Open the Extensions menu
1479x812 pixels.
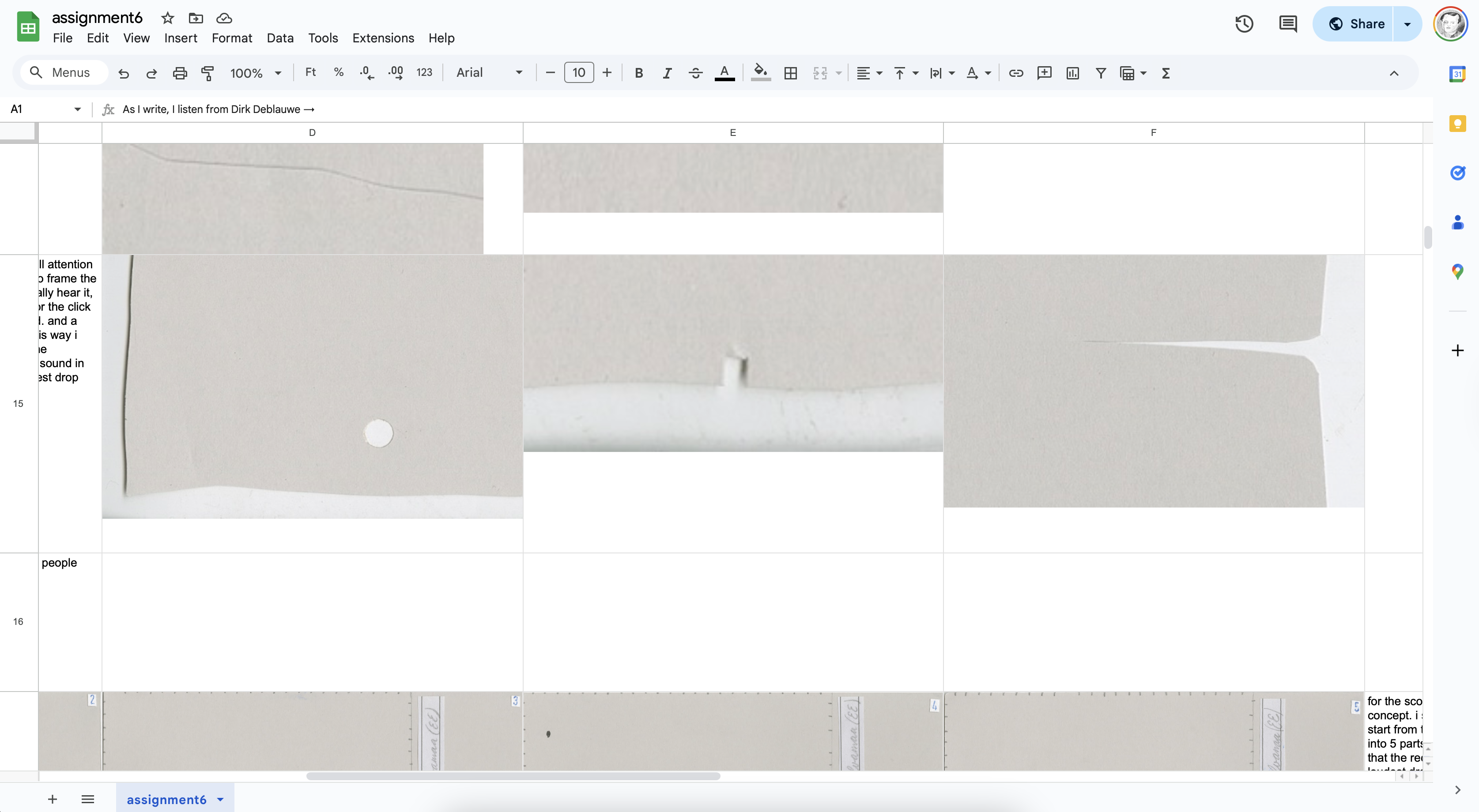pyautogui.click(x=383, y=38)
